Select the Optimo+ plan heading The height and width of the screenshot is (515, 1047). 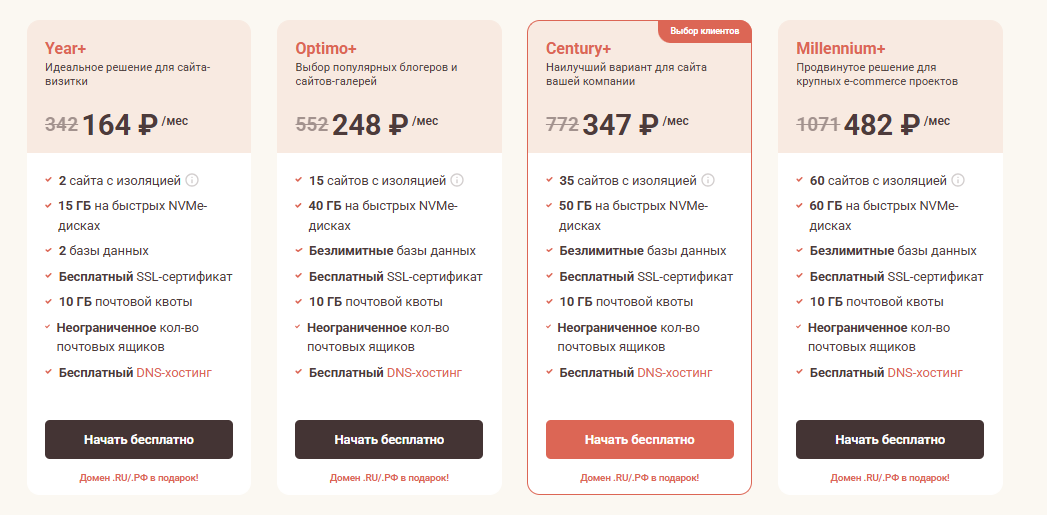[326, 48]
